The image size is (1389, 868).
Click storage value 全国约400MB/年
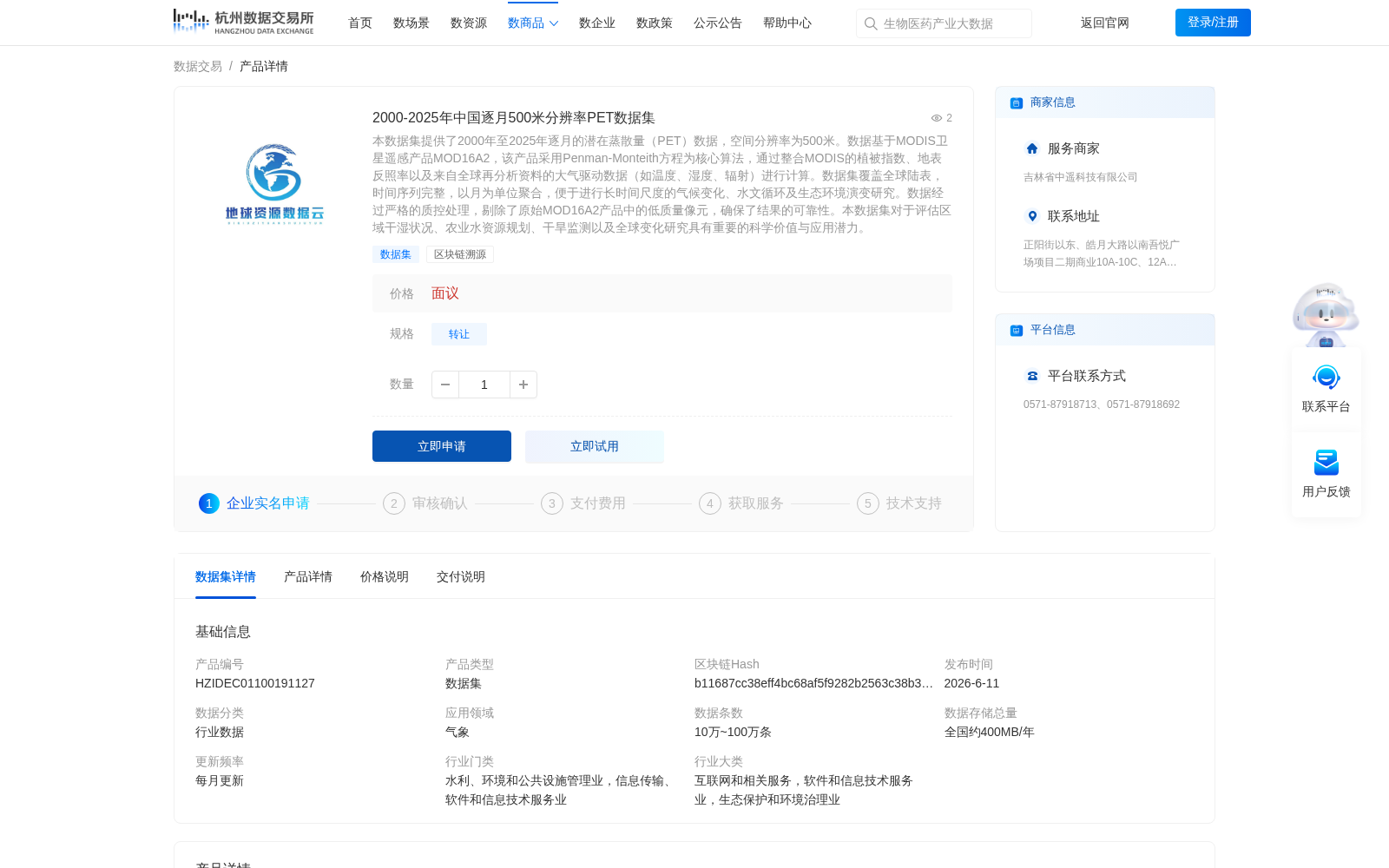tap(990, 732)
